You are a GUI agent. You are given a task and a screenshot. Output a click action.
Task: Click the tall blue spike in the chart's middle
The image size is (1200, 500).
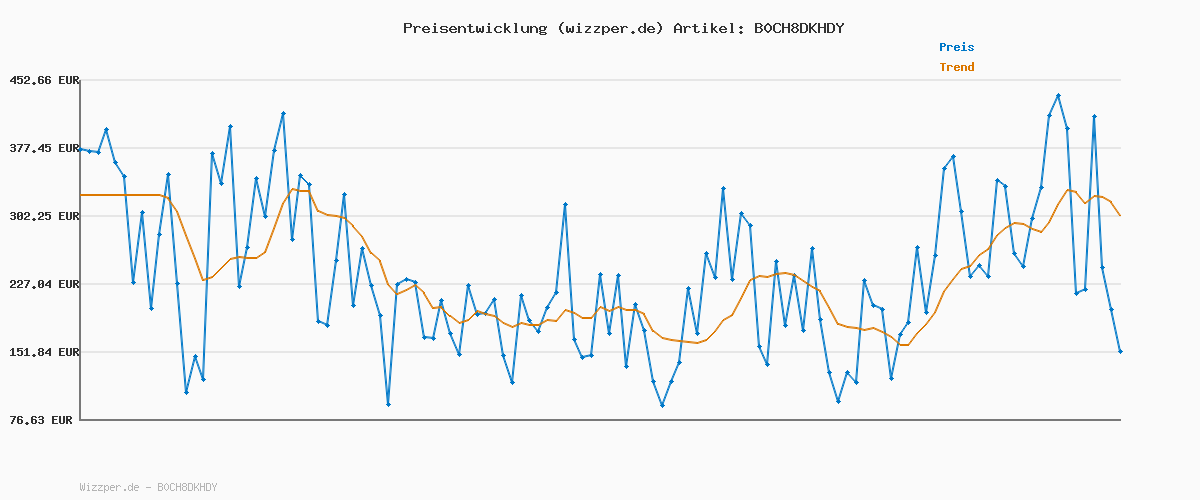tap(565, 205)
